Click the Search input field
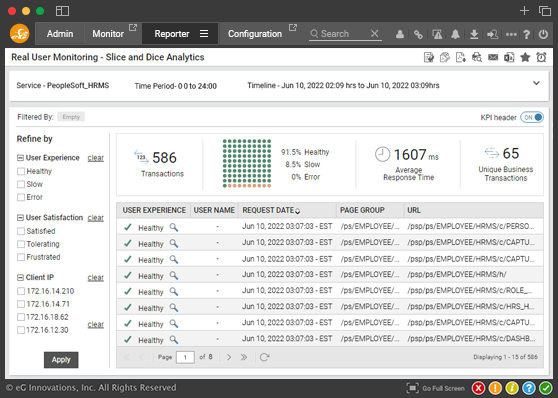558x398 pixels. click(344, 34)
